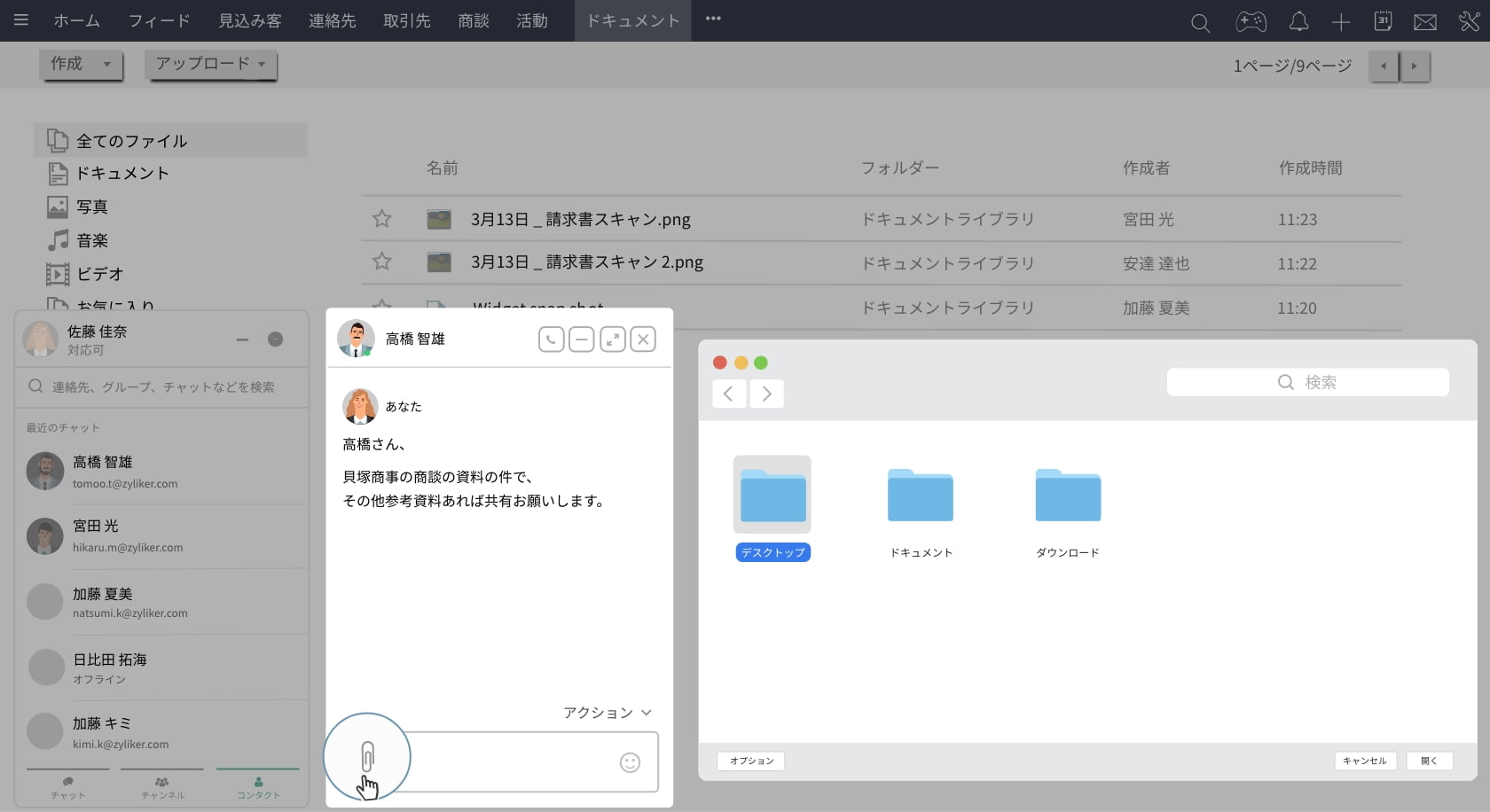Open the mail envelope icon
The height and width of the screenshot is (812, 1490).
point(1425,22)
